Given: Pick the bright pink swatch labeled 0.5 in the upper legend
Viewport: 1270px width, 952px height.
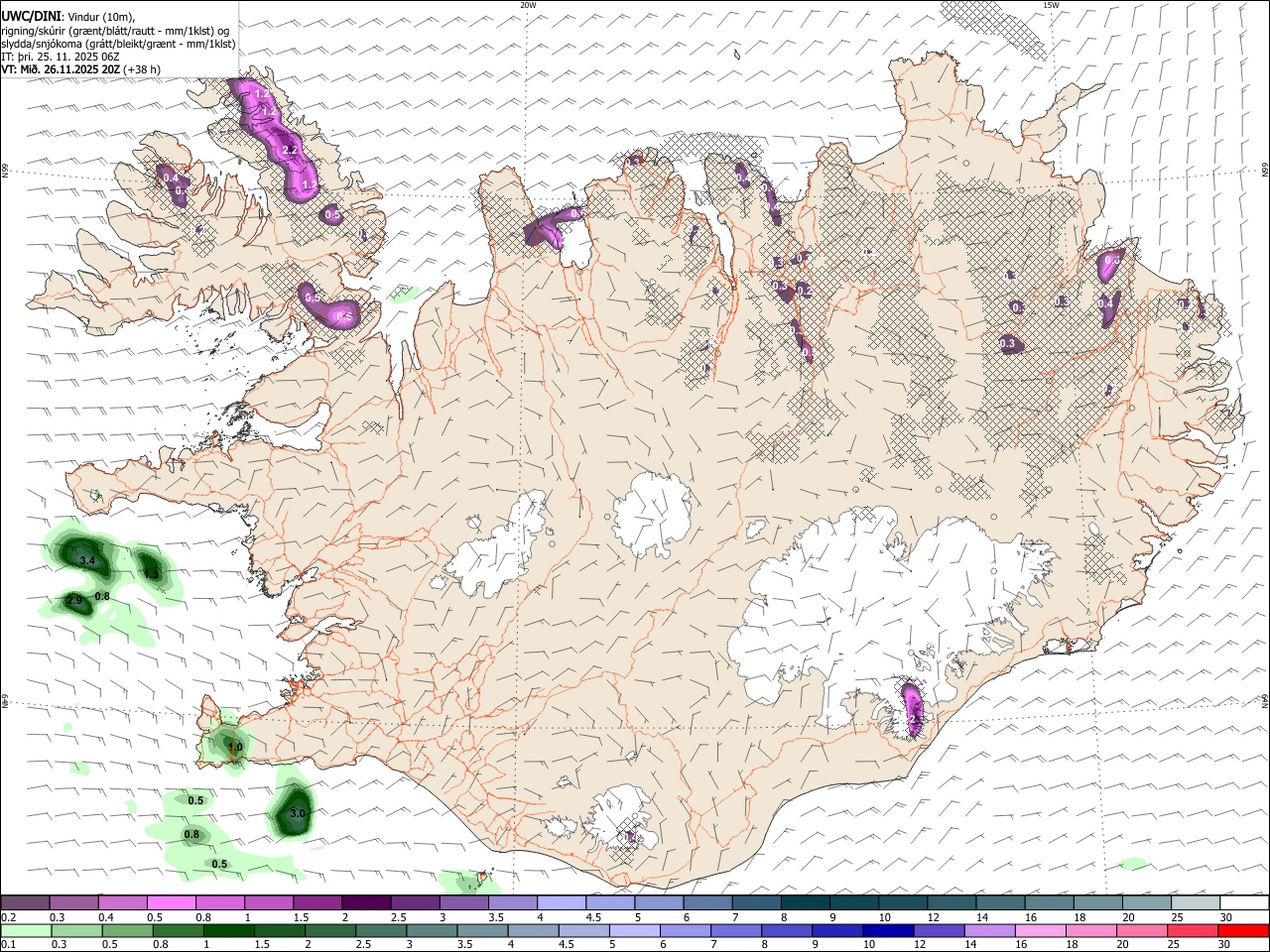Looking at the screenshot, I should tap(171, 902).
